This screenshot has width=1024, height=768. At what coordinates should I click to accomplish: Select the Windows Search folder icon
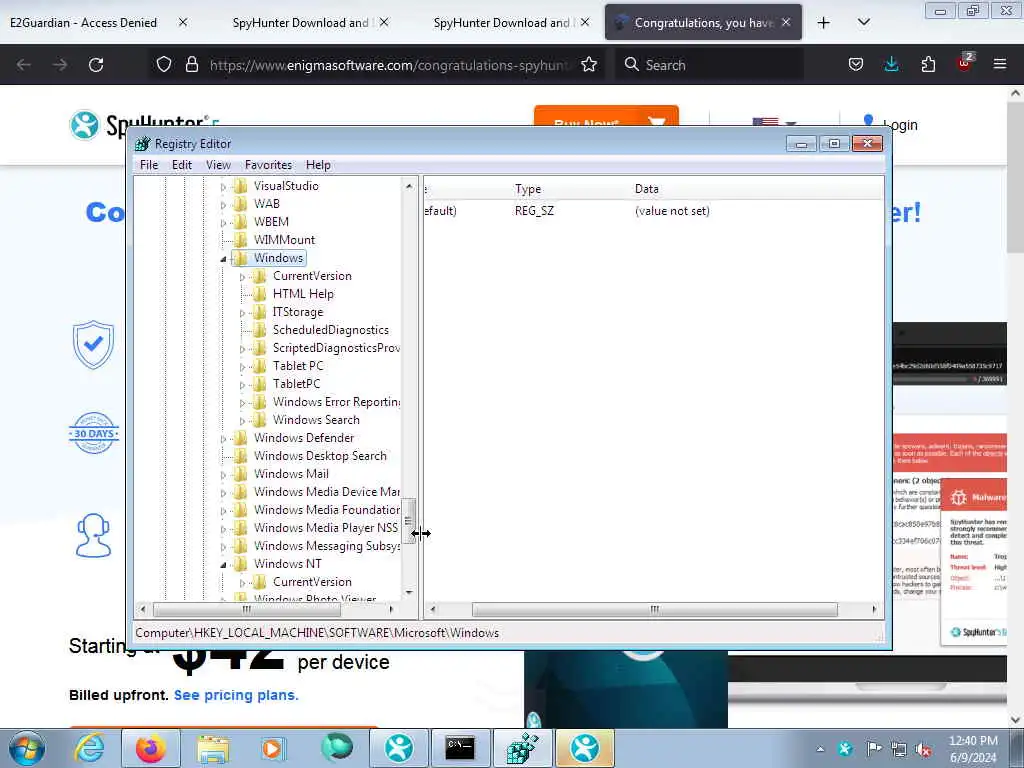[260, 420]
